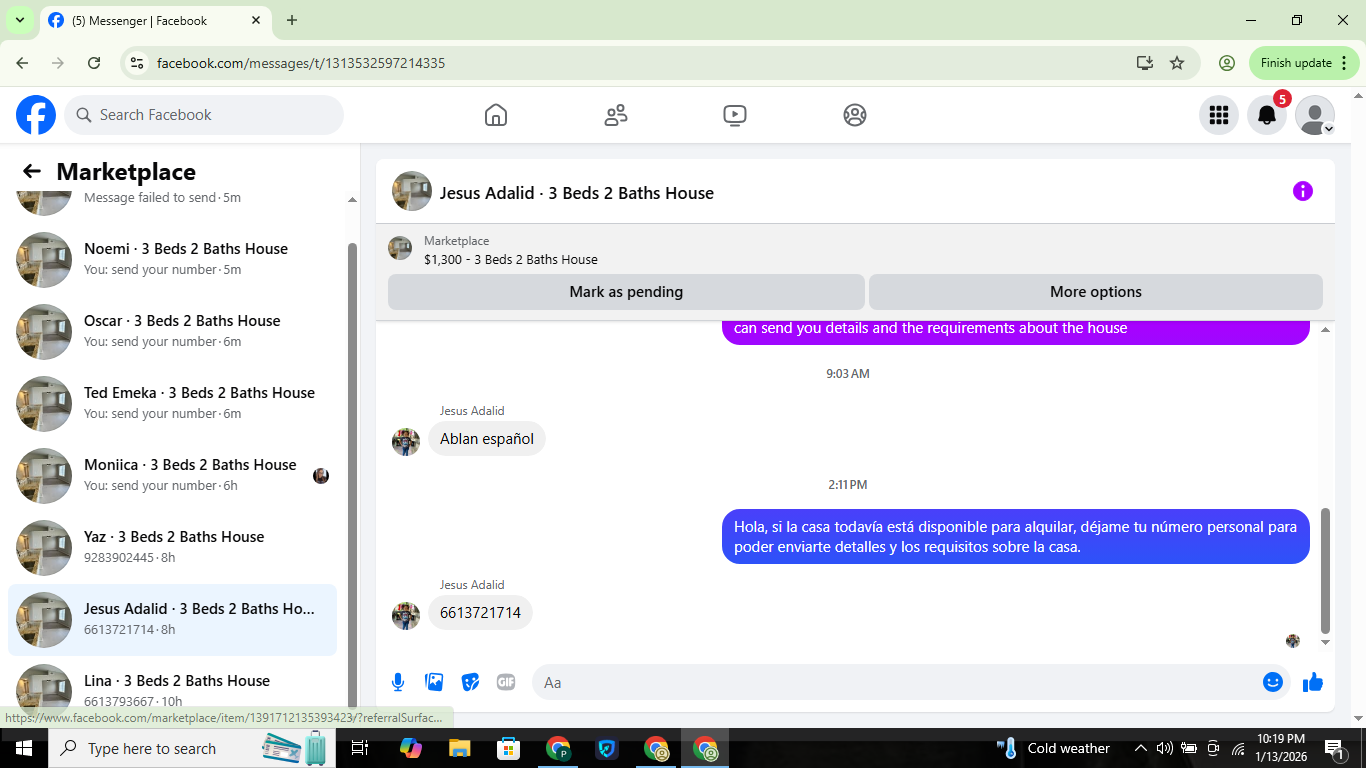This screenshot has height=768, width=1366.
Task: Click the seen indicator avatar below messages
Action: pyautogui.click(x=1293, y=641)
